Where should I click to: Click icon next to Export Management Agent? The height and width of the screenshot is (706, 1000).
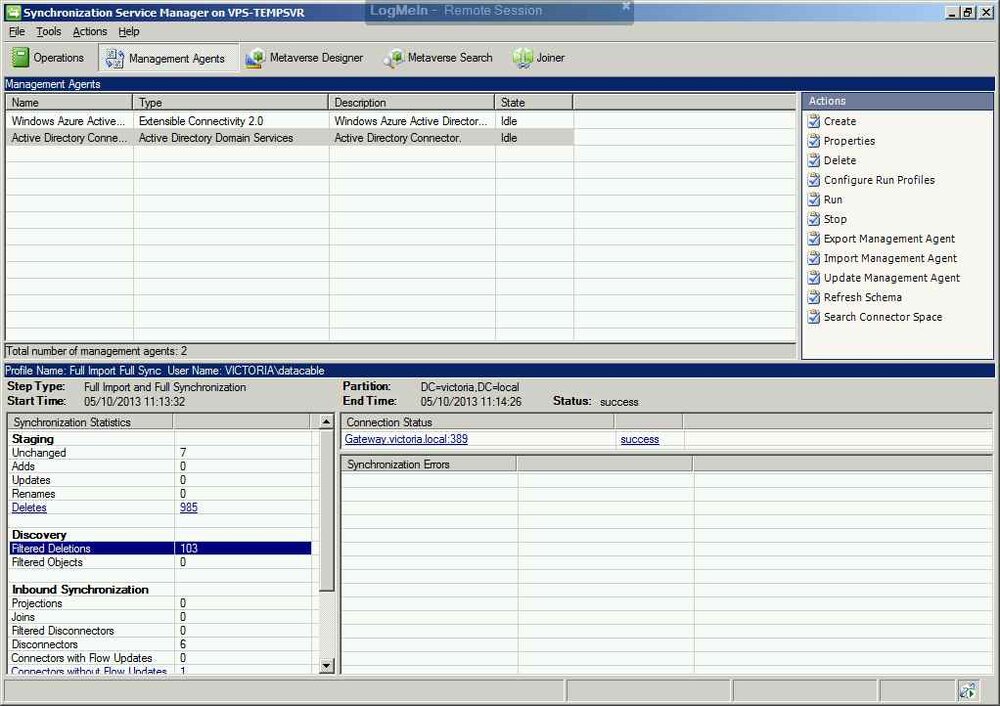(814, 239)
